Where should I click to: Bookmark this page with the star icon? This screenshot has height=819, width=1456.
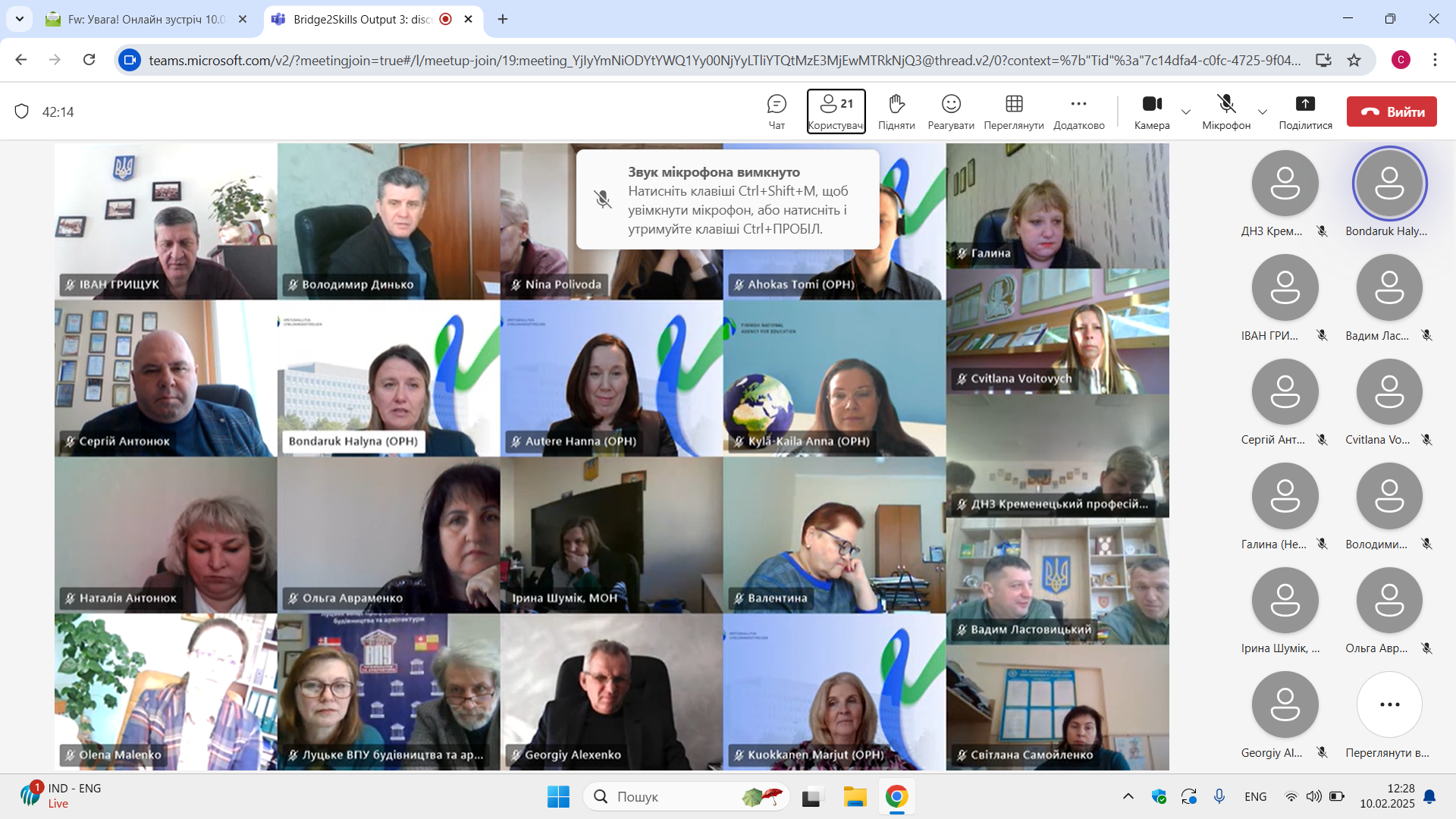point(1354,60)
